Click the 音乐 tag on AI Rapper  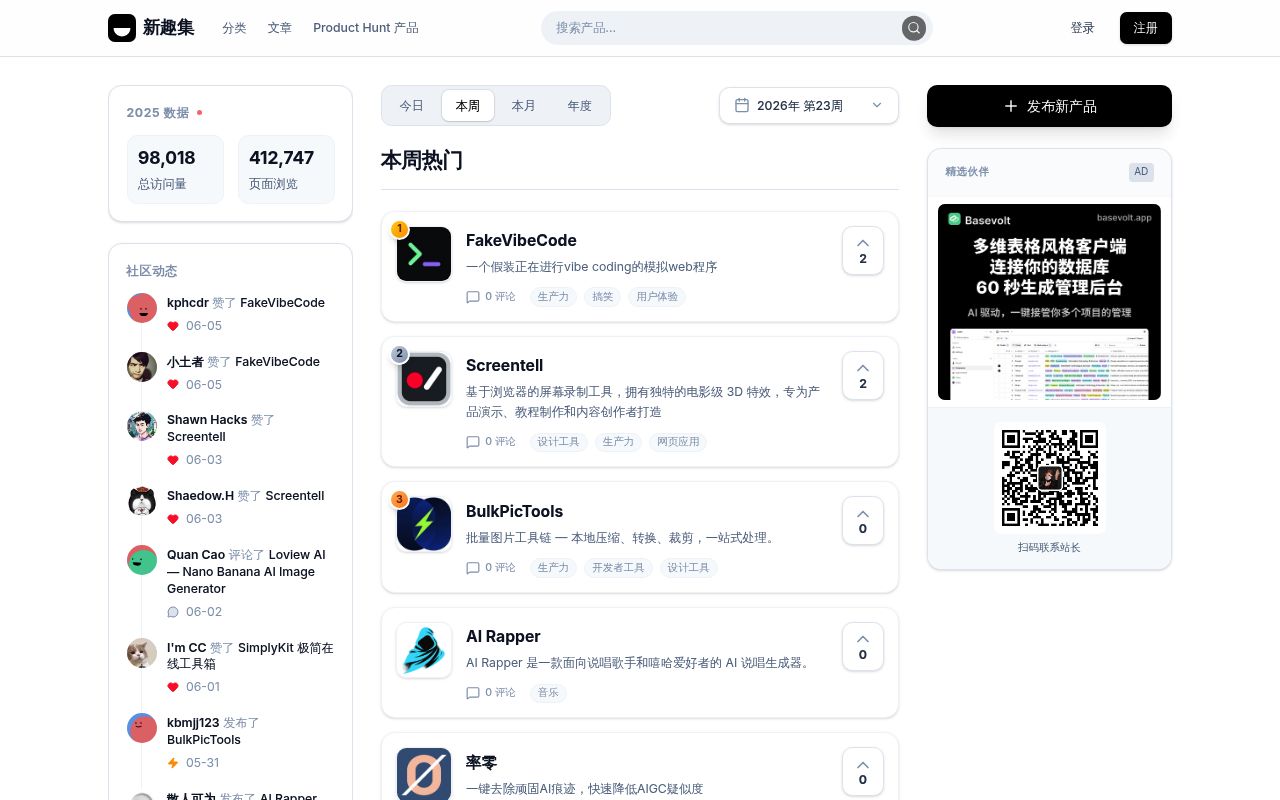[548, 693]
